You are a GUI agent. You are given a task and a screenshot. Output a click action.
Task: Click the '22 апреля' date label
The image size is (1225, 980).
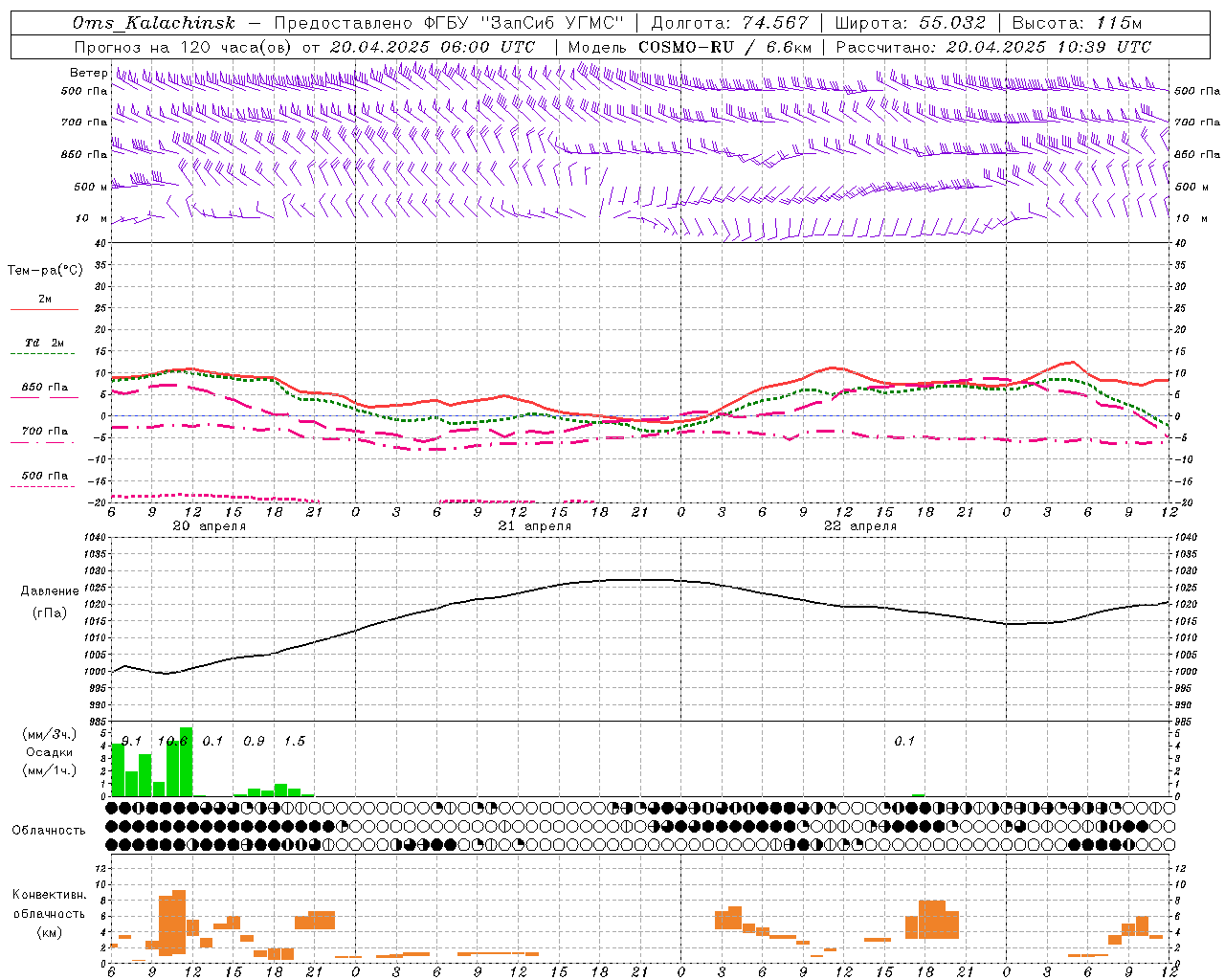[860, 526]
